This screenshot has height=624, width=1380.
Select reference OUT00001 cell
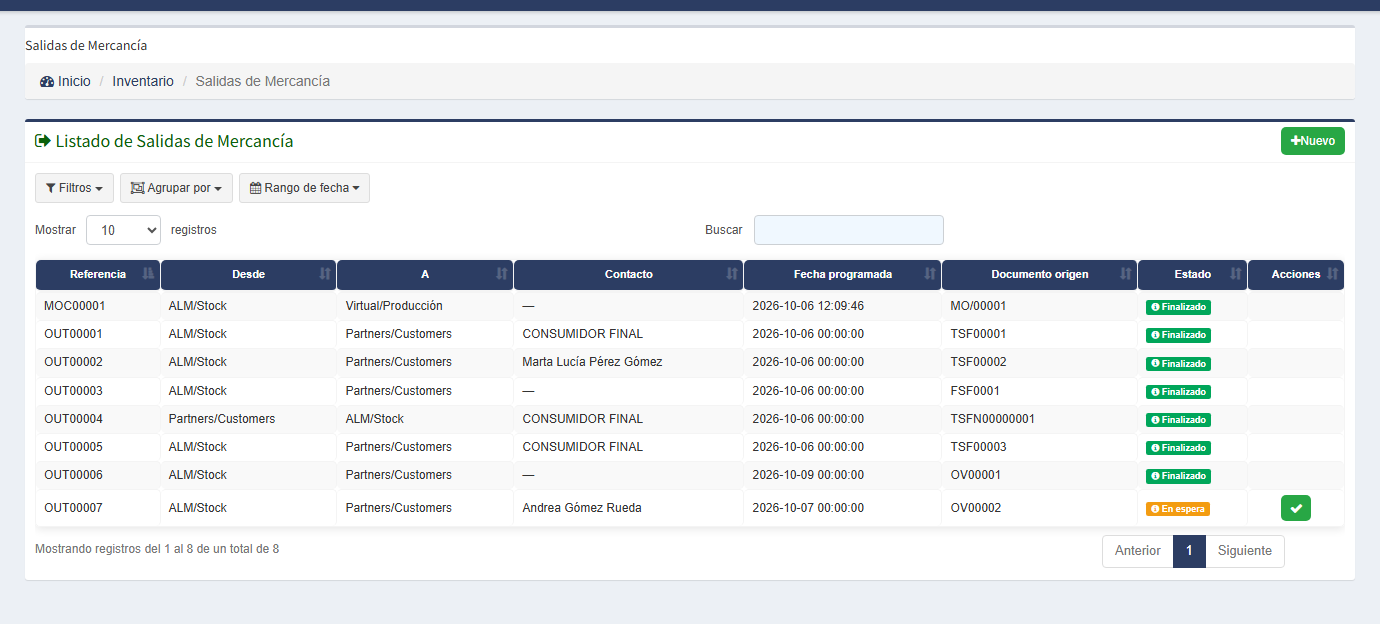[98, 334]
